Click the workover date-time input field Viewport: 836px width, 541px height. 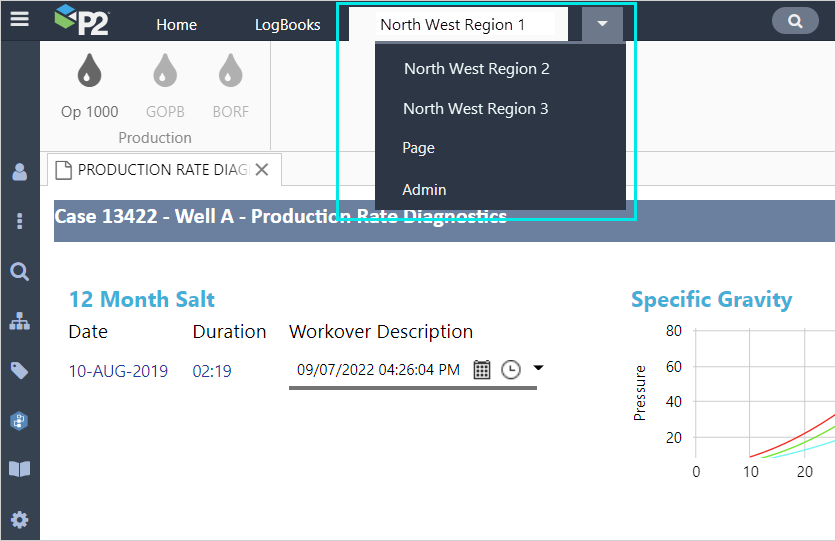point(378,370)
